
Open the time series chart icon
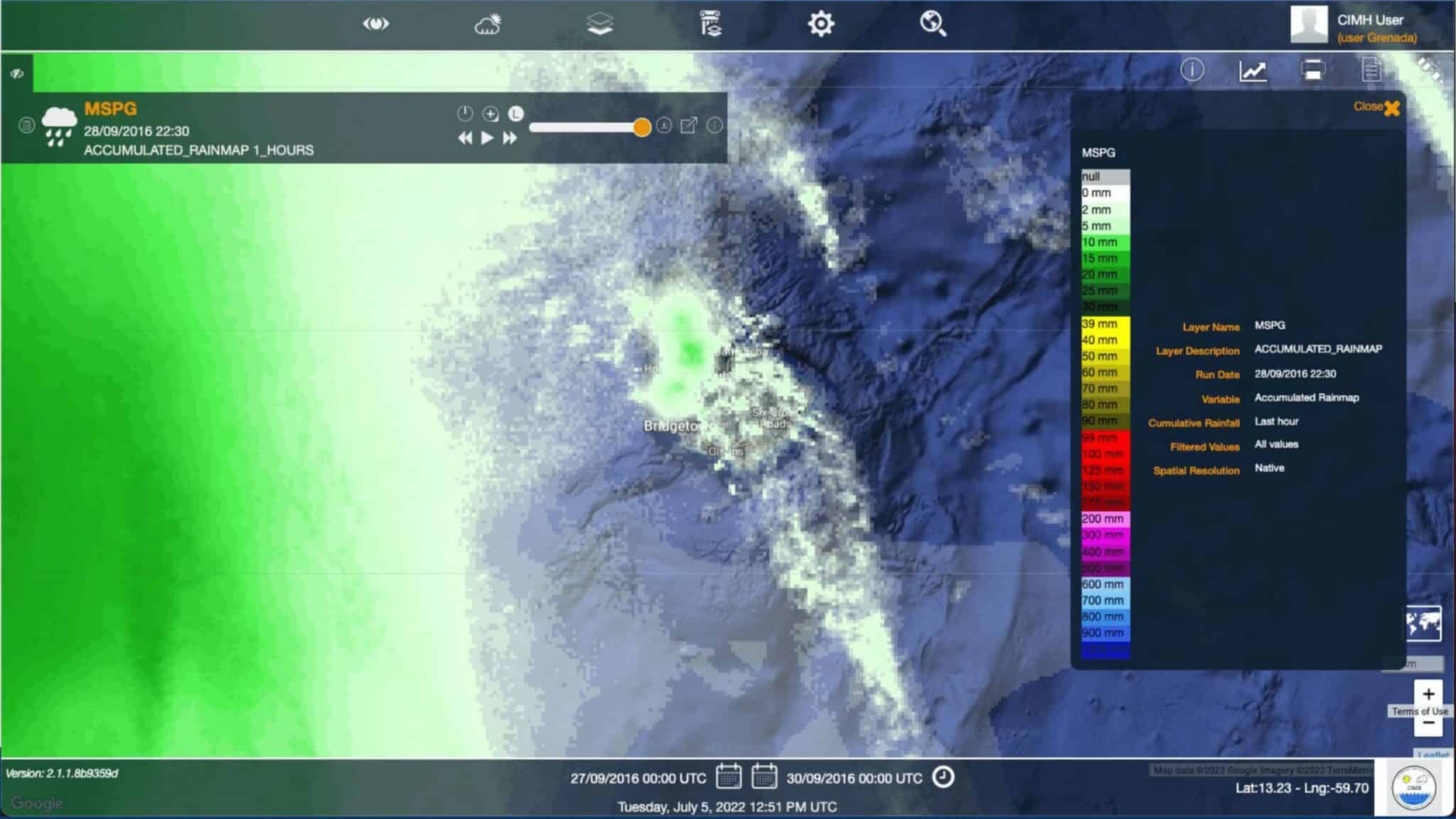click(1253, 70)
